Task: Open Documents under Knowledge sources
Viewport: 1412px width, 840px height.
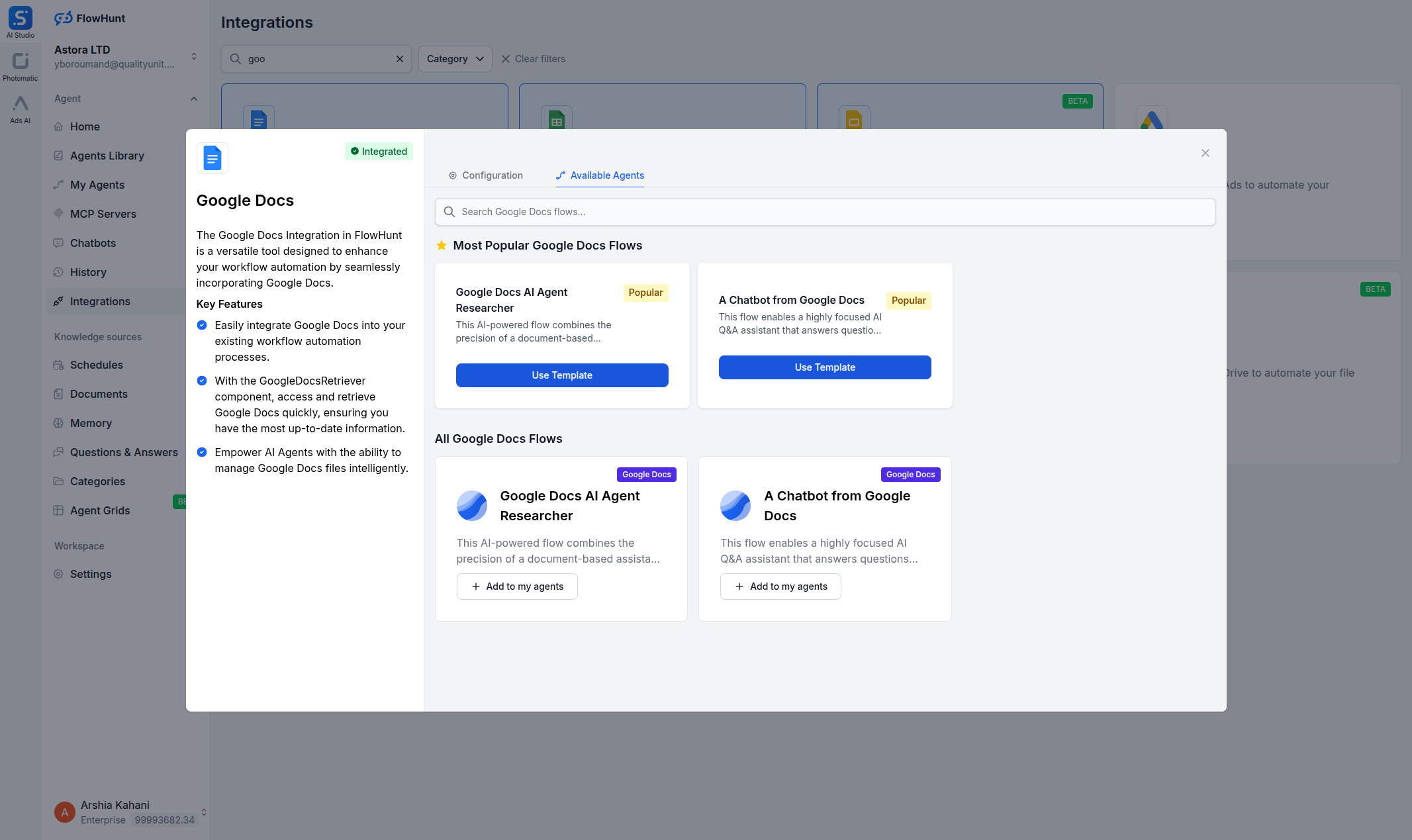Action: pyautogui.click(x=99, y=394)
